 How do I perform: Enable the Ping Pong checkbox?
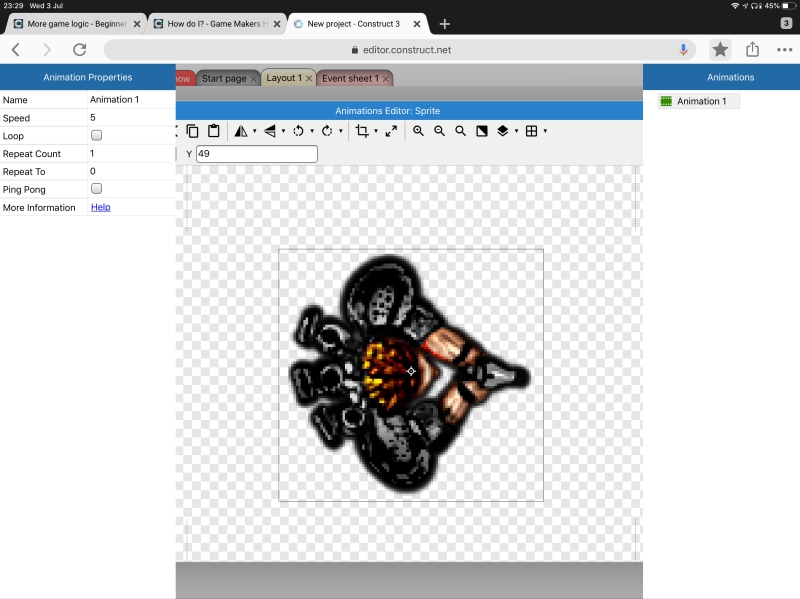point(96,189)
